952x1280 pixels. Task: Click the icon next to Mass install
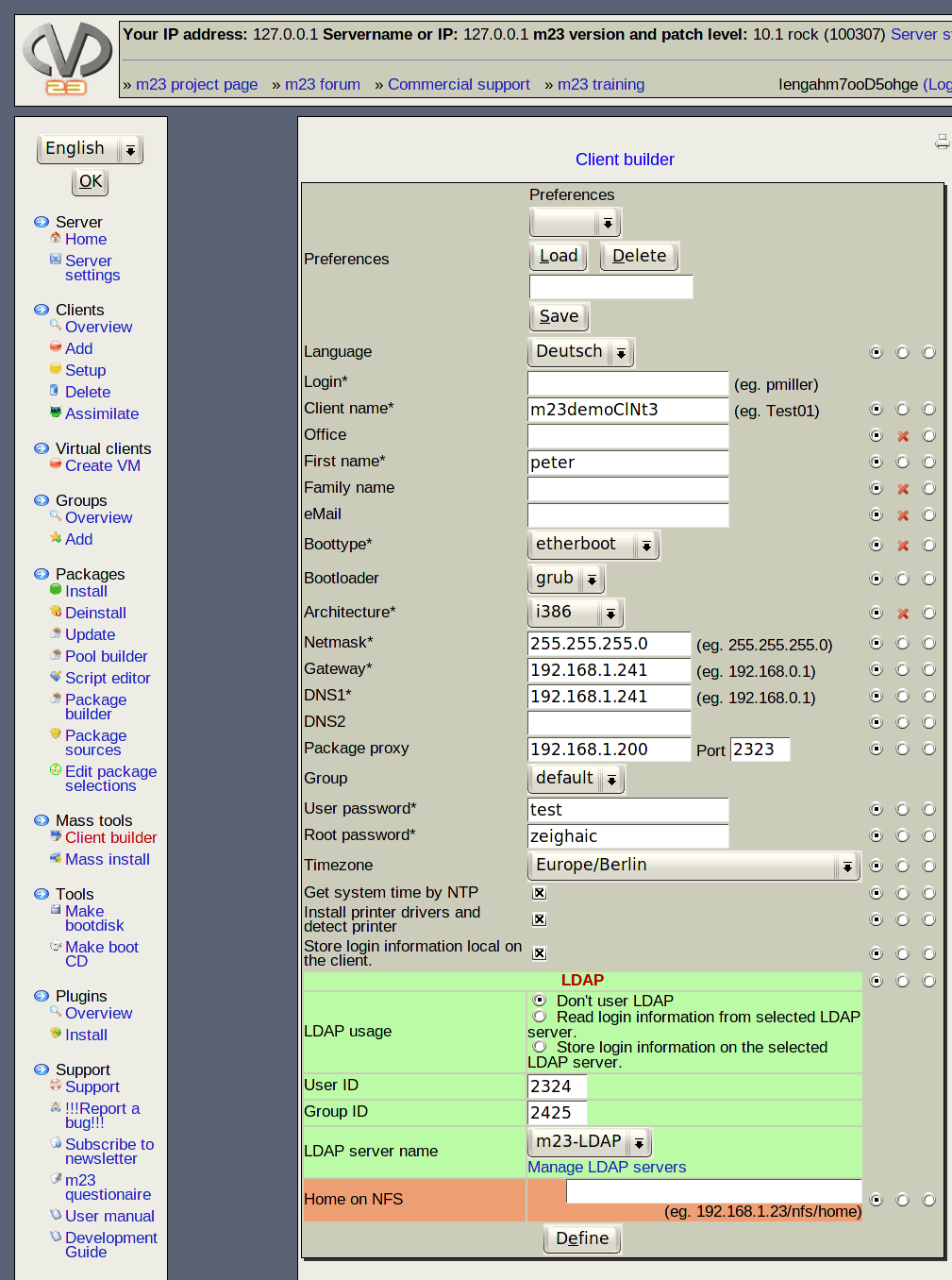click(x=56, y=858)
